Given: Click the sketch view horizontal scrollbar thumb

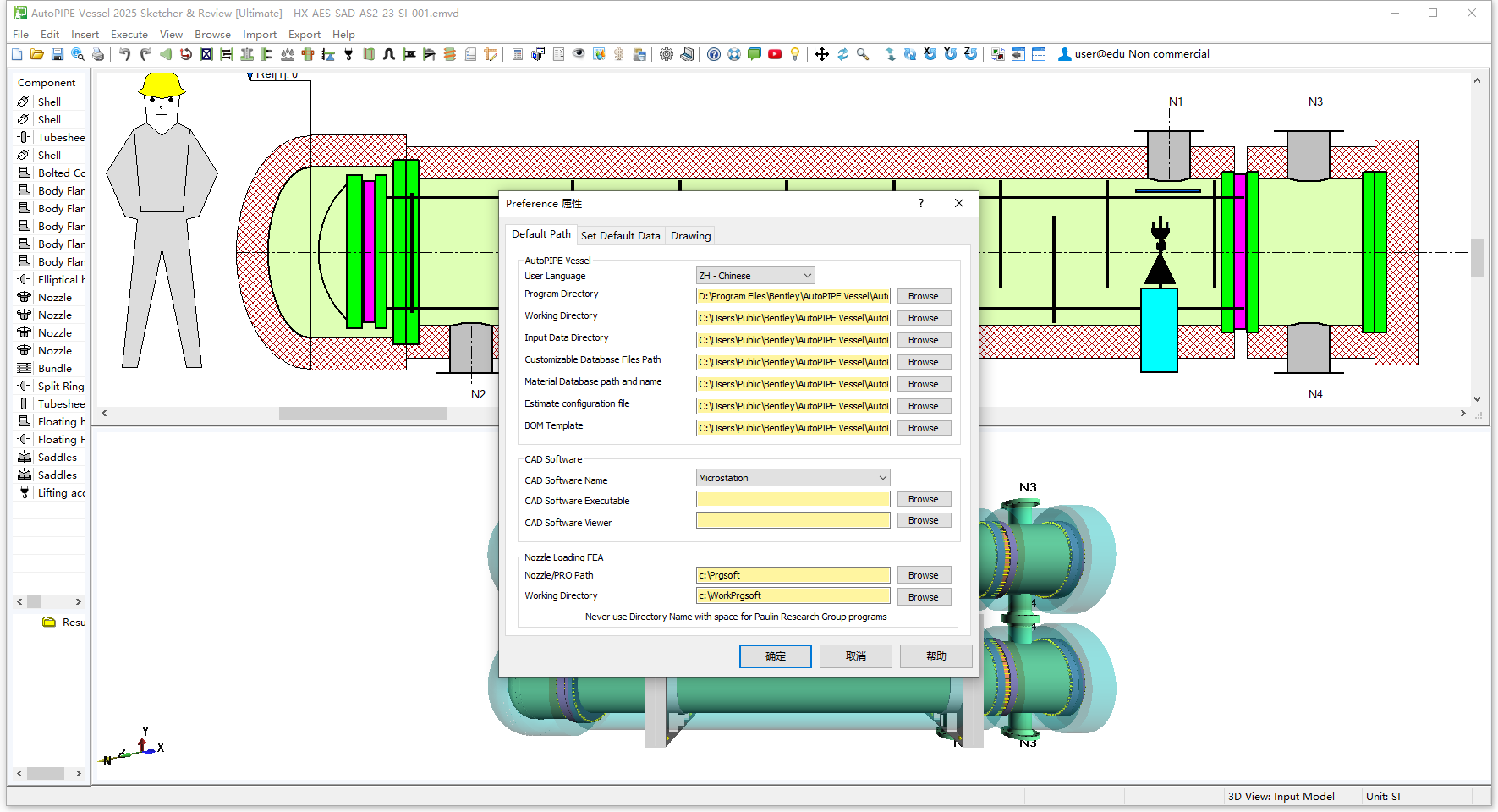Looking at the screenshot, I should (363, 414).
